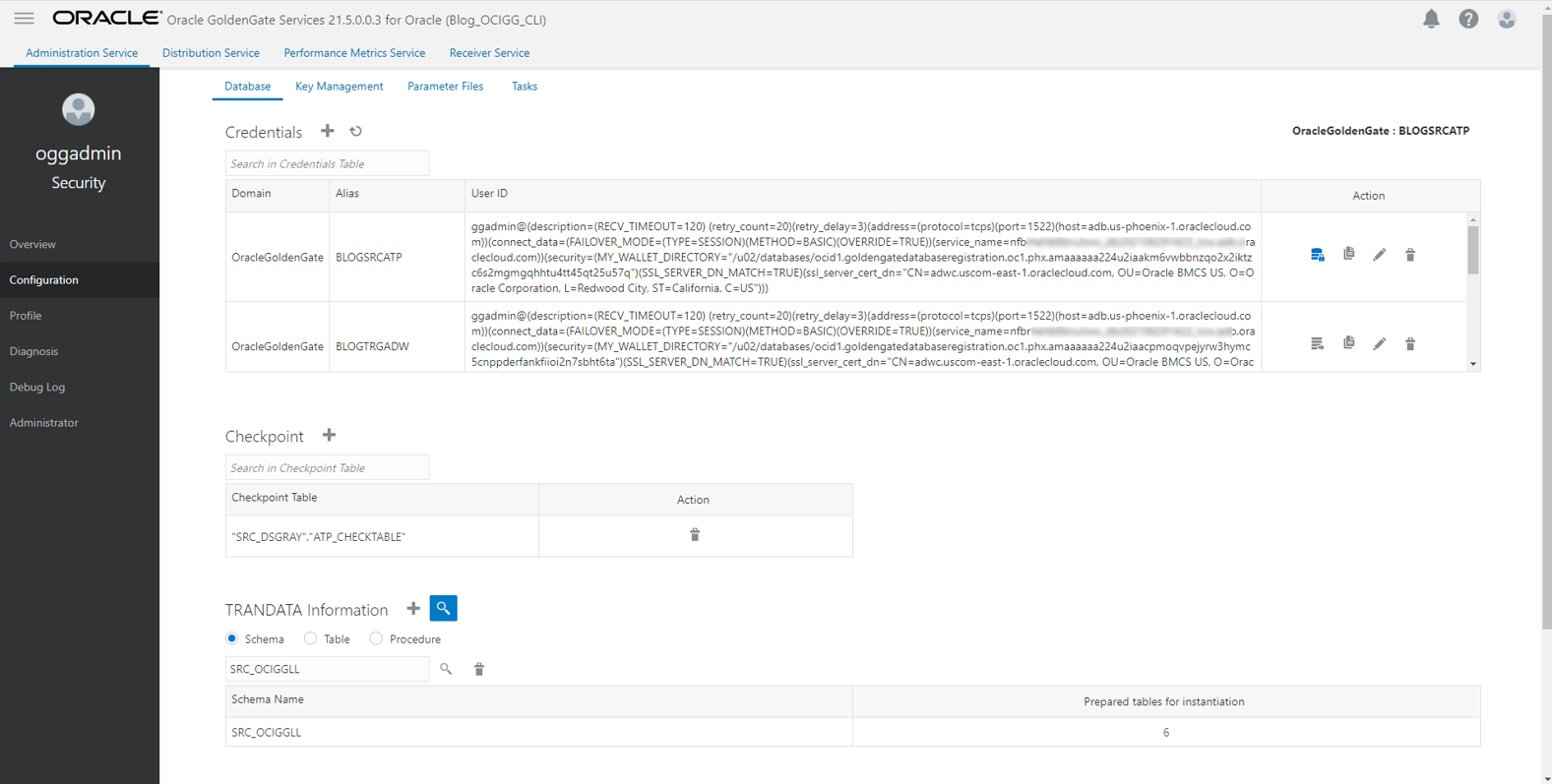Edit the BLOGTRGADW credential
This screenshot has width=1552, height=784.
click(1380, 343)
